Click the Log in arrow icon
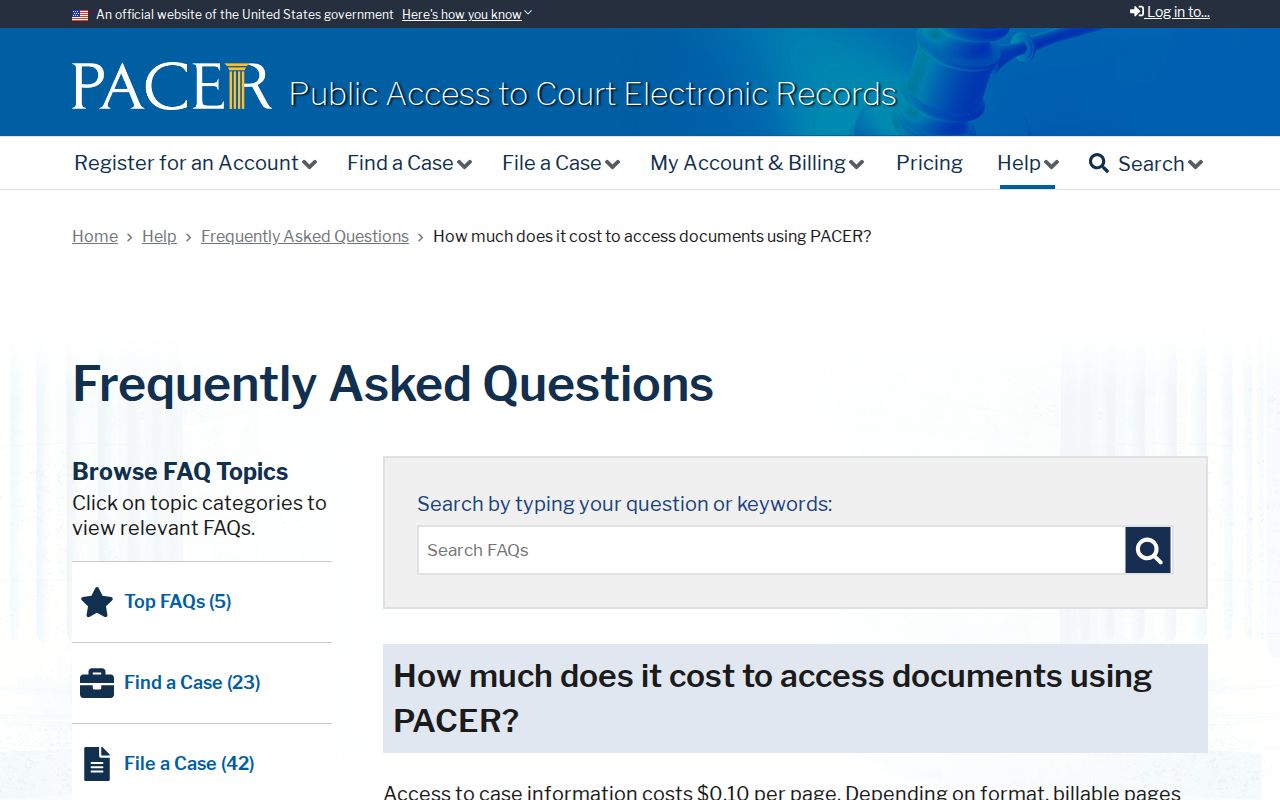 (x=1137, y=12)
